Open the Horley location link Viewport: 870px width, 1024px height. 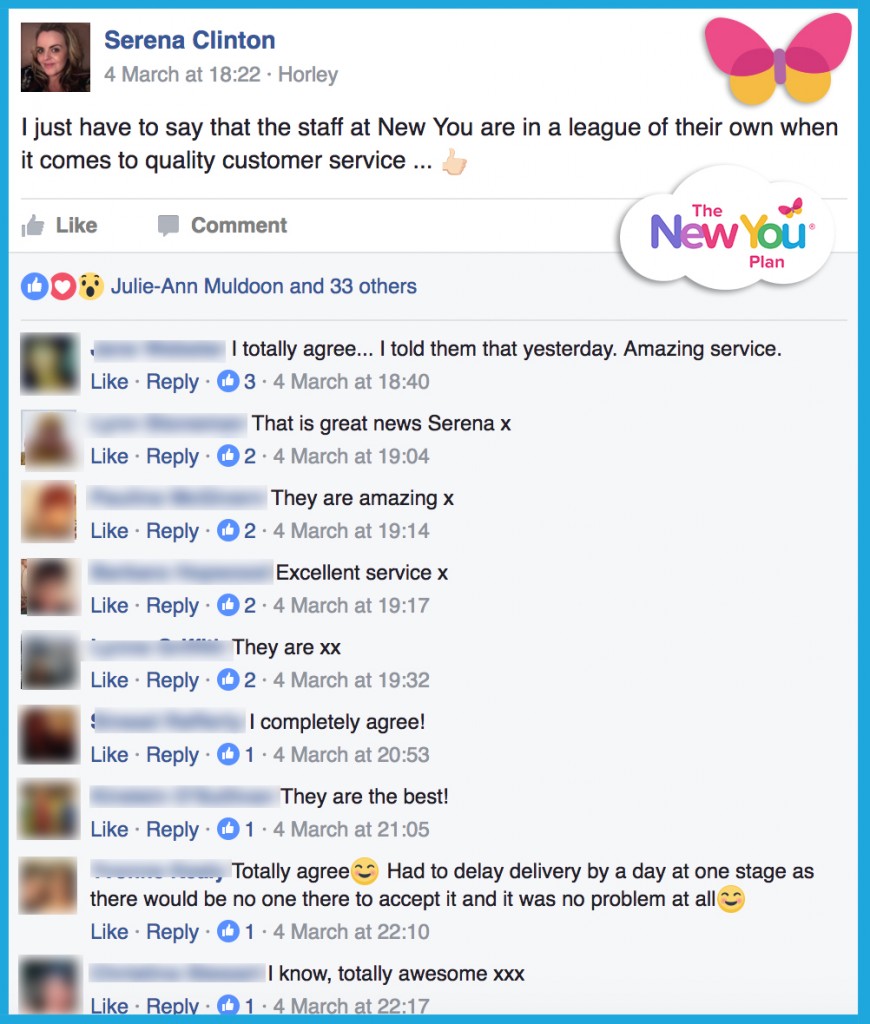(x=308, y=74)
